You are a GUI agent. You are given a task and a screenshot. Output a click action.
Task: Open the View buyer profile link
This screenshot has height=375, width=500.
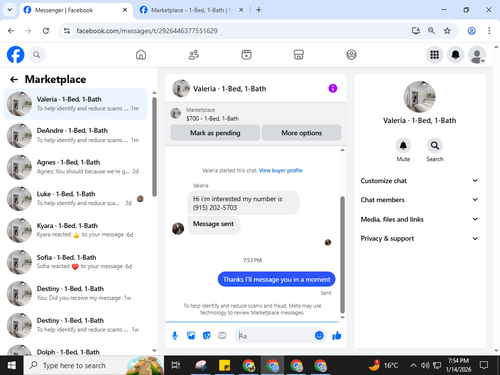281,170
